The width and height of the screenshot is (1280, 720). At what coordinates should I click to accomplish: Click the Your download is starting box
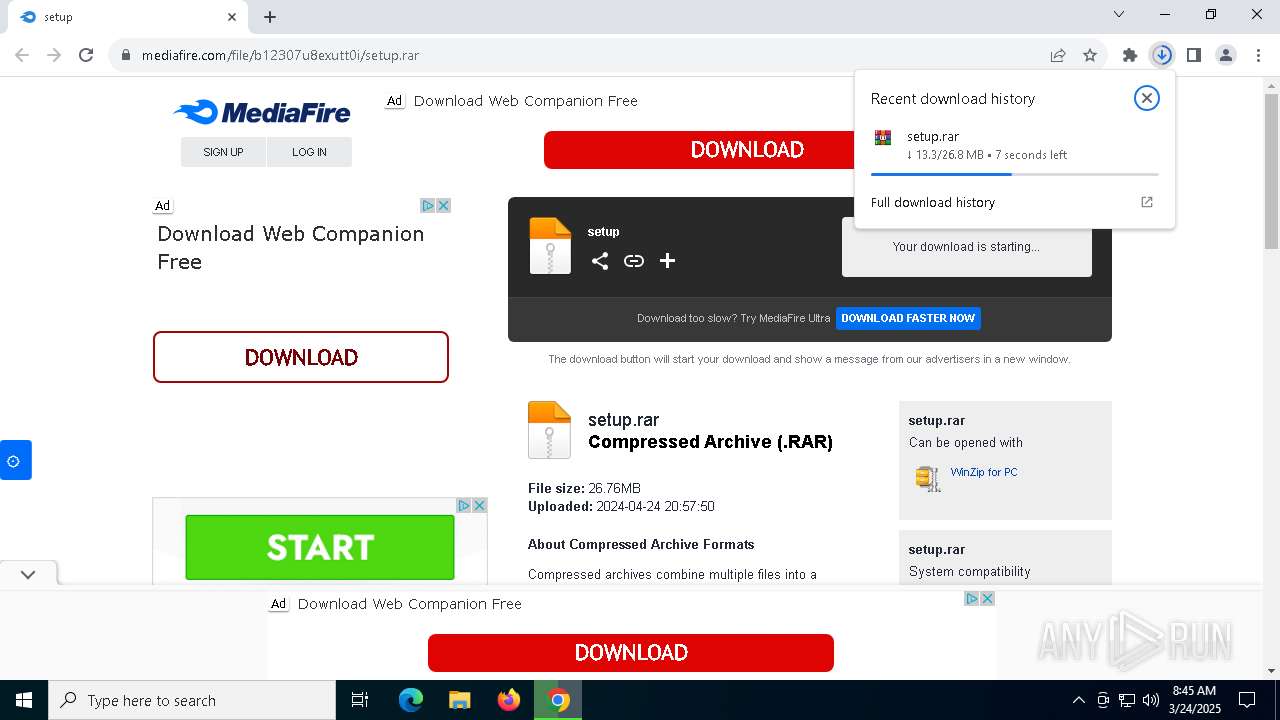click(966, 246)
